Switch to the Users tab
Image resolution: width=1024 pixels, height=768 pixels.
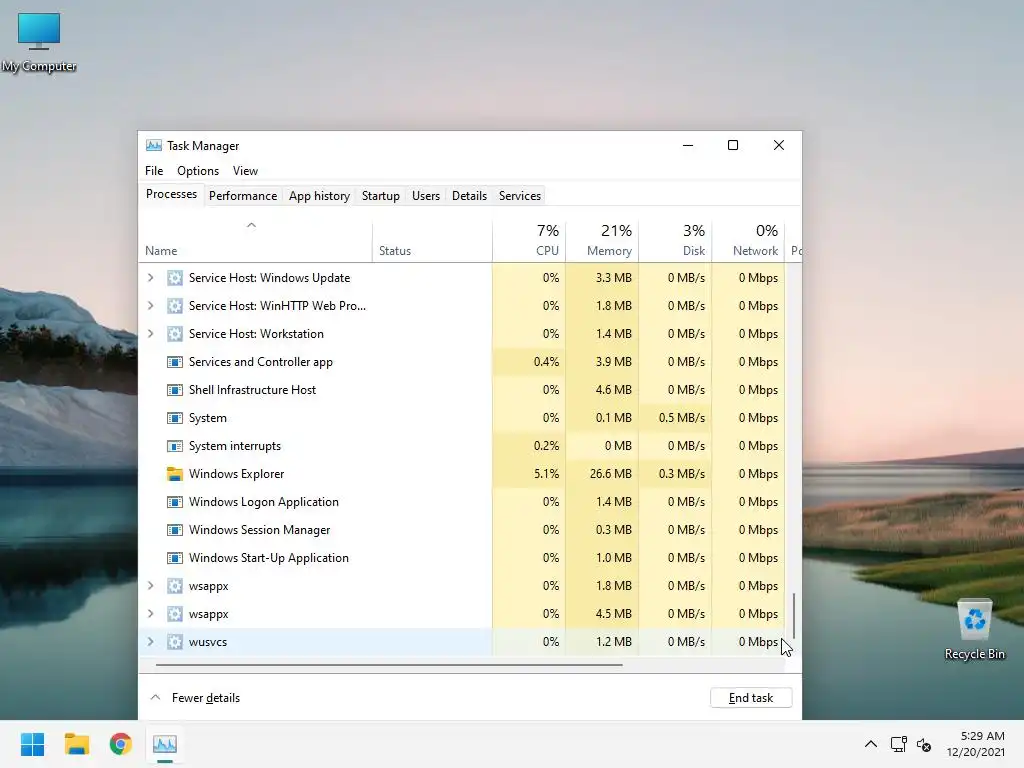pyautogui.click(x=426, y=196)
